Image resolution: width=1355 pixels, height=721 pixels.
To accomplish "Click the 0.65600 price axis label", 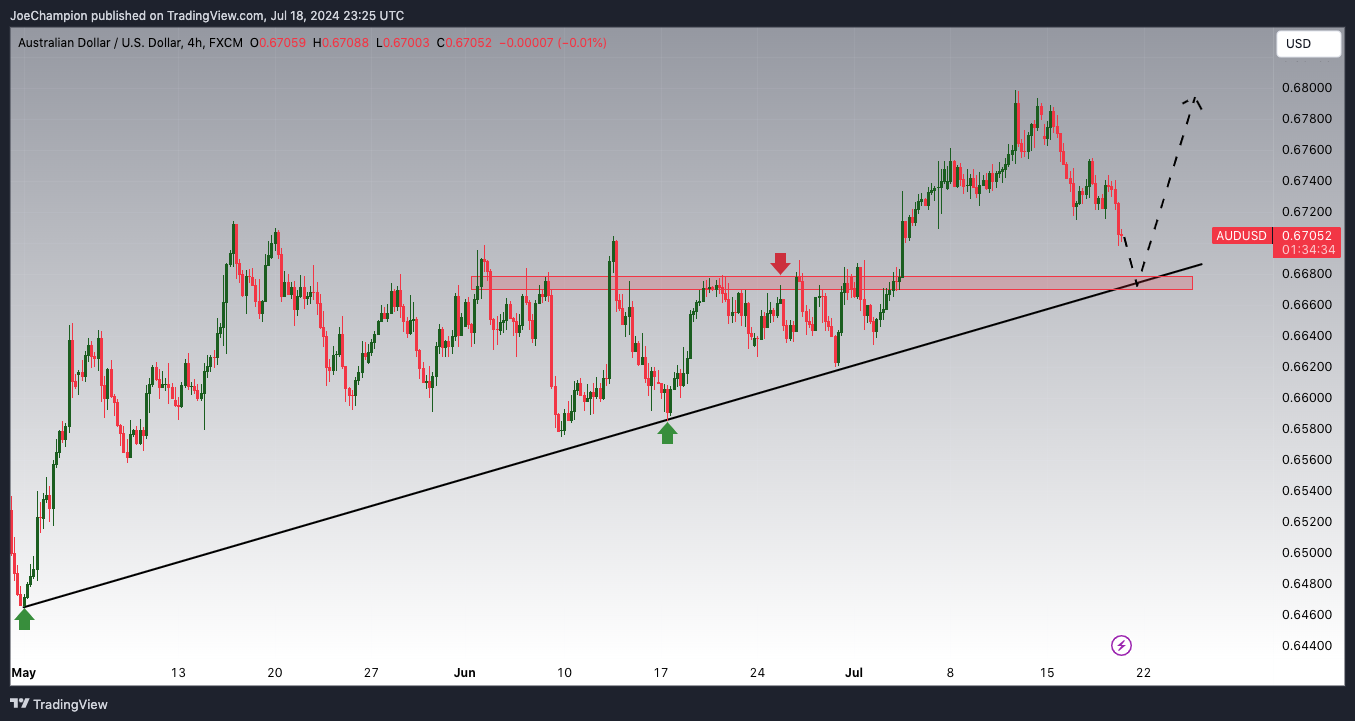I will pos(1306,460).
